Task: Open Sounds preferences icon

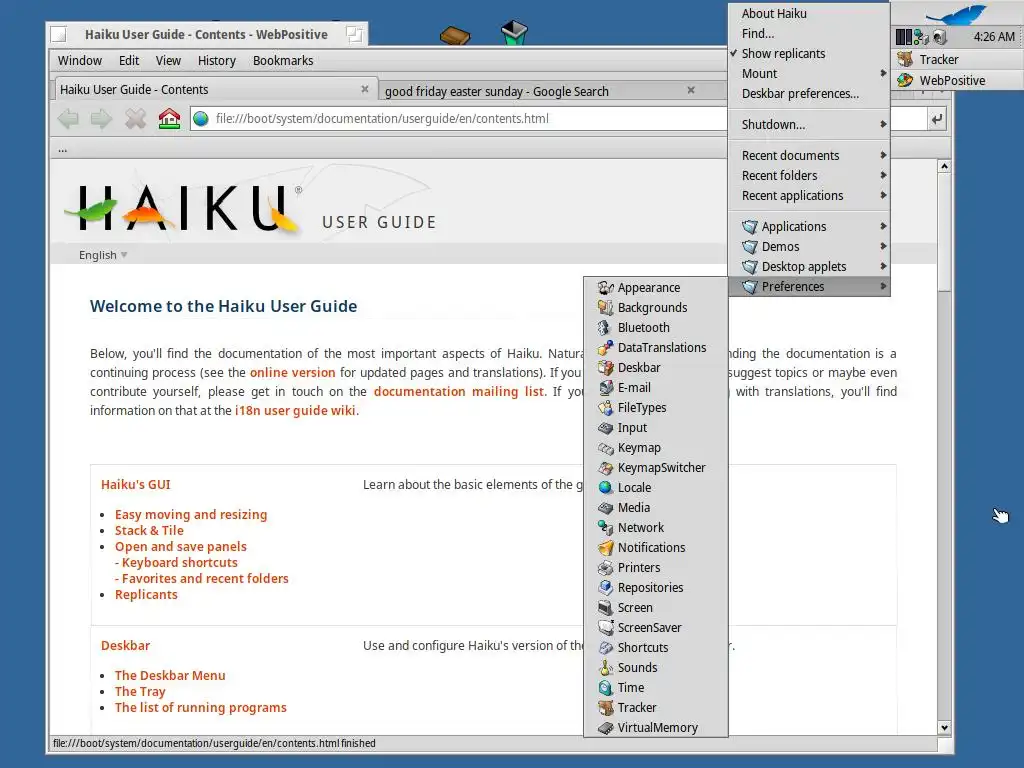Action: coord(606,668)
